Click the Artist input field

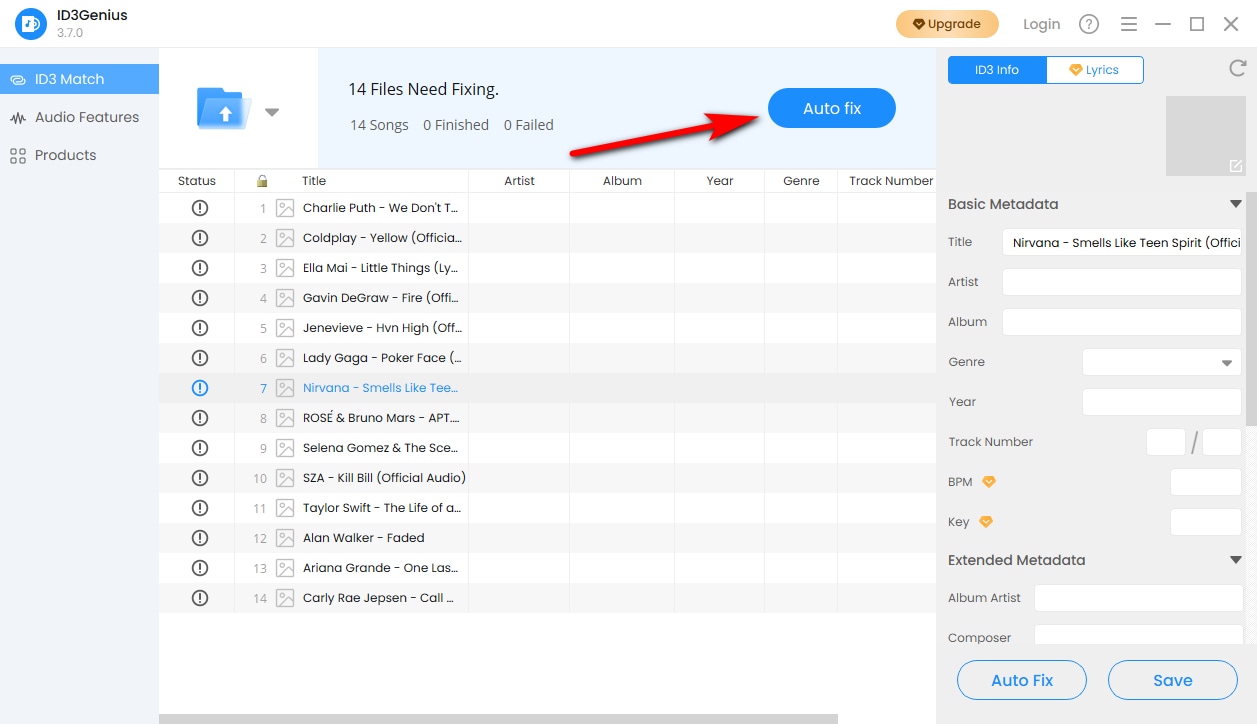(1121, 282)
